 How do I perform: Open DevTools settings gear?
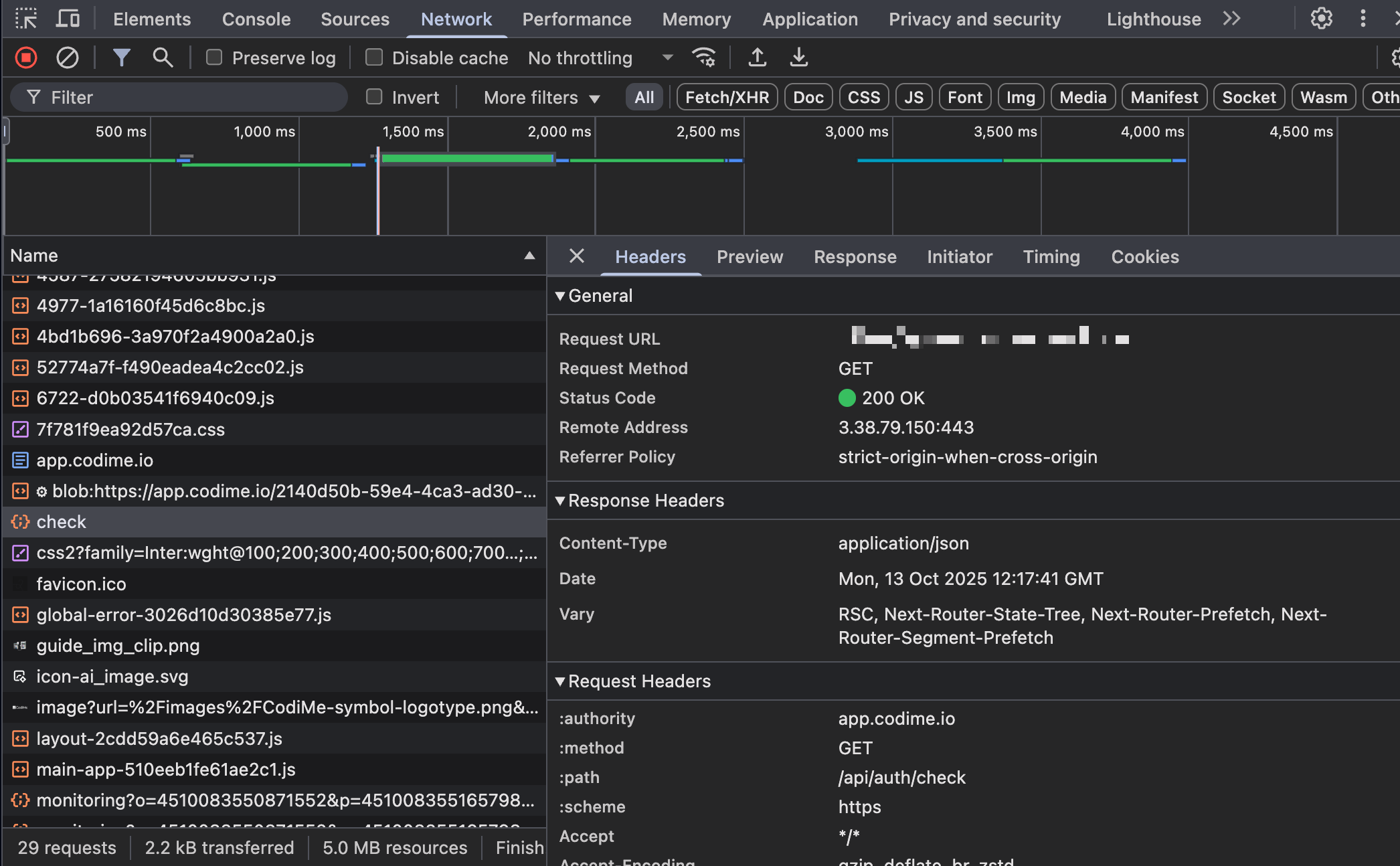[1321, 19]
